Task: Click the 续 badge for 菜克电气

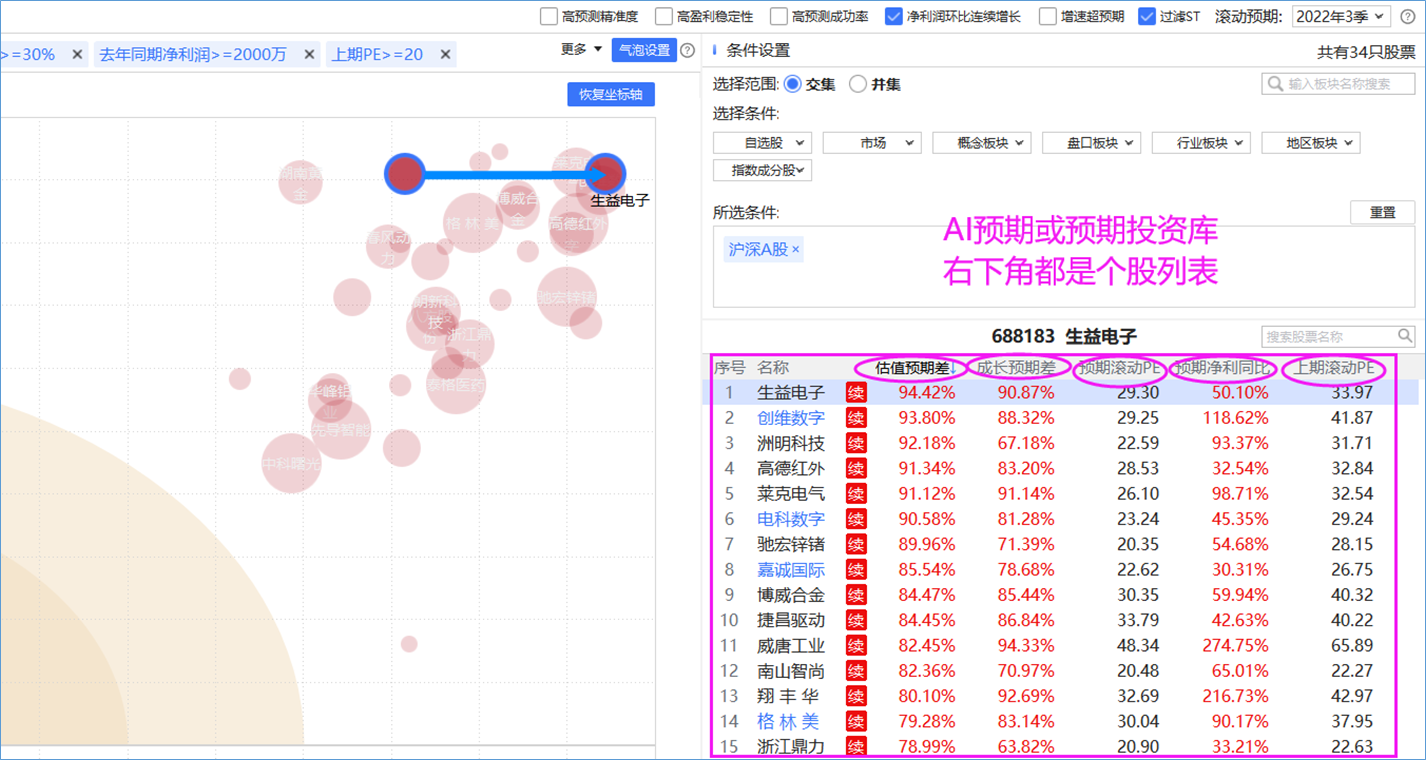Action: [x=856, y=493]
